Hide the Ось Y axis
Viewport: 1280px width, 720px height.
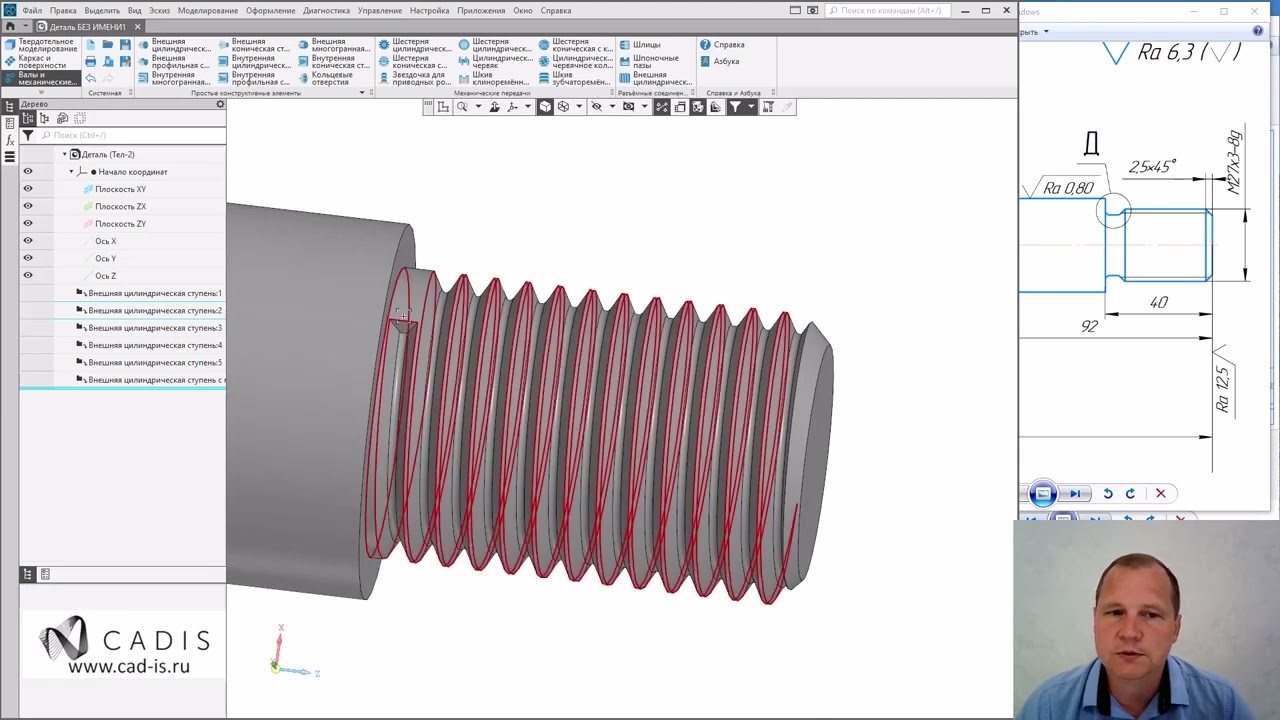(x=28, y=258)
